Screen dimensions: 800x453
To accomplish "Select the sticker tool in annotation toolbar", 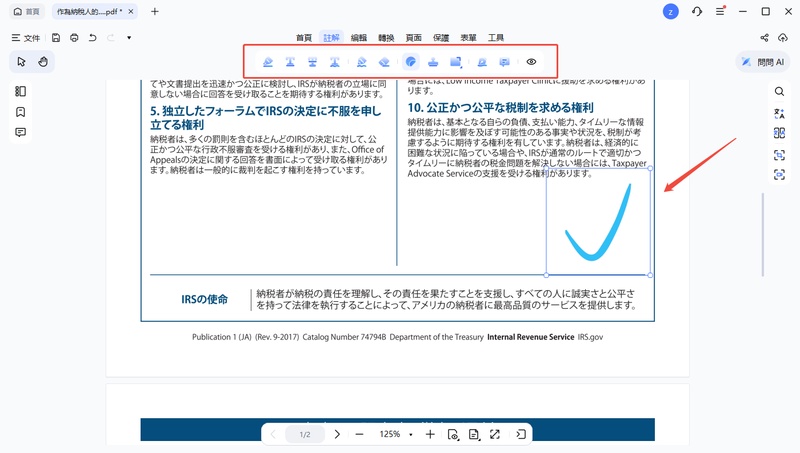I will tap(411, 62).
